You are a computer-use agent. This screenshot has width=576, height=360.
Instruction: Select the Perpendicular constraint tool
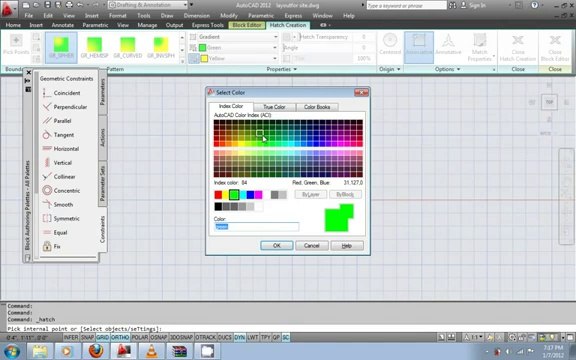coord(65,107)
